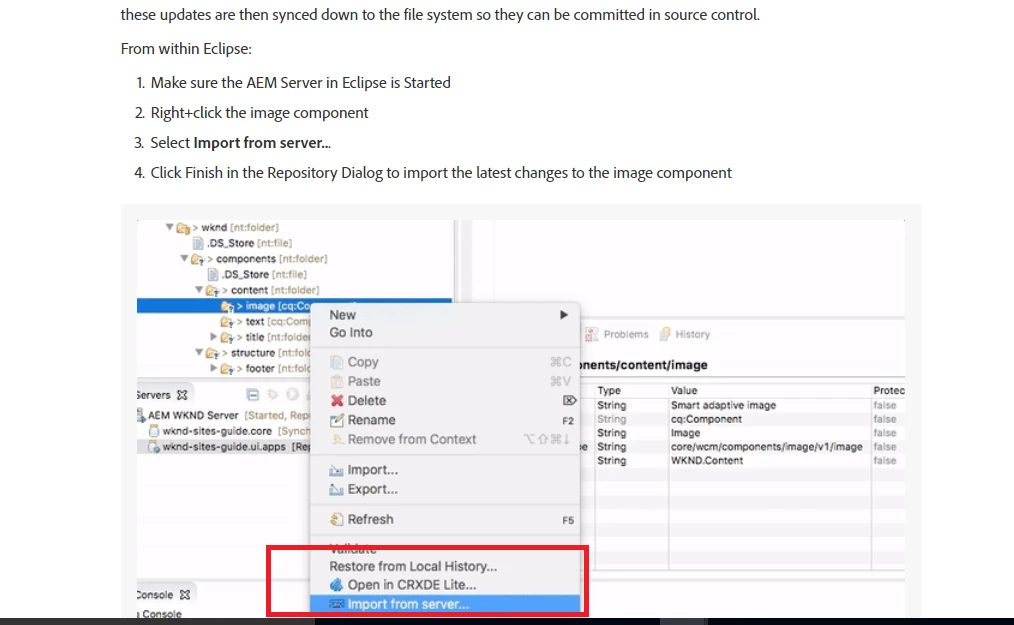
Task: Expand the title folder triangle
Action: [x=213, y=337]
